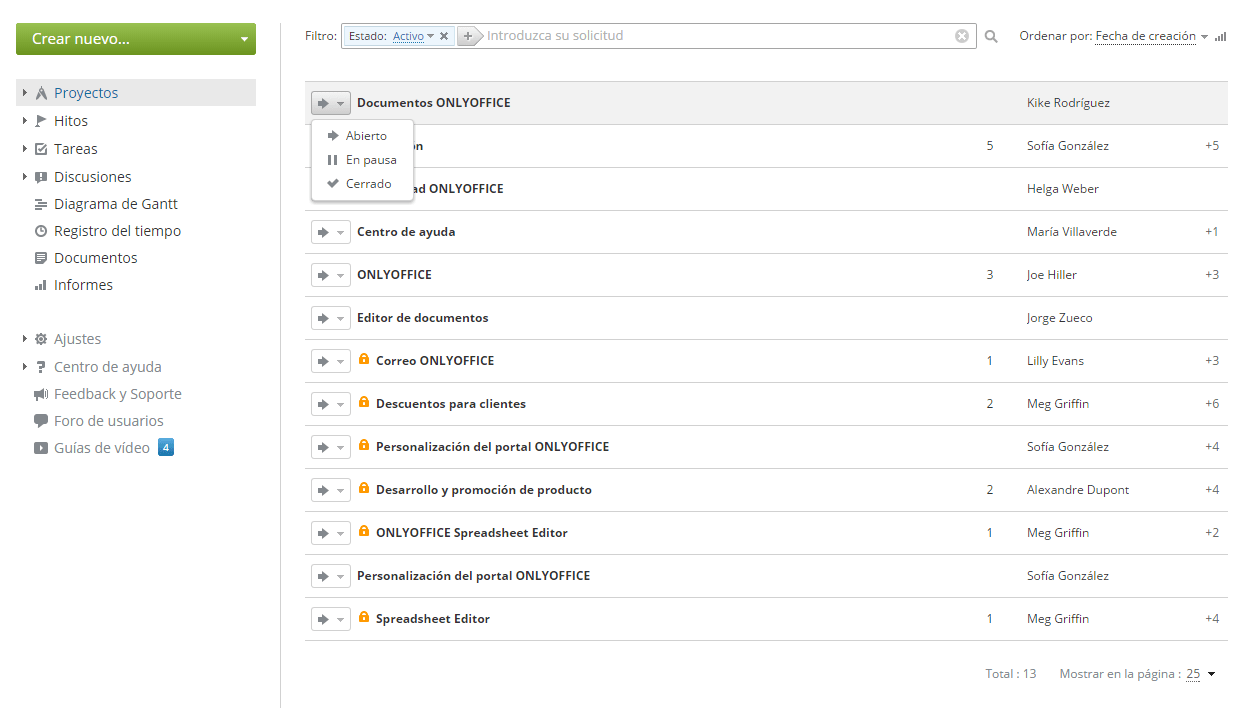The image size is (1240, 708).
Task: Toggle sort direction bars icon
Action: point(1220,37)
